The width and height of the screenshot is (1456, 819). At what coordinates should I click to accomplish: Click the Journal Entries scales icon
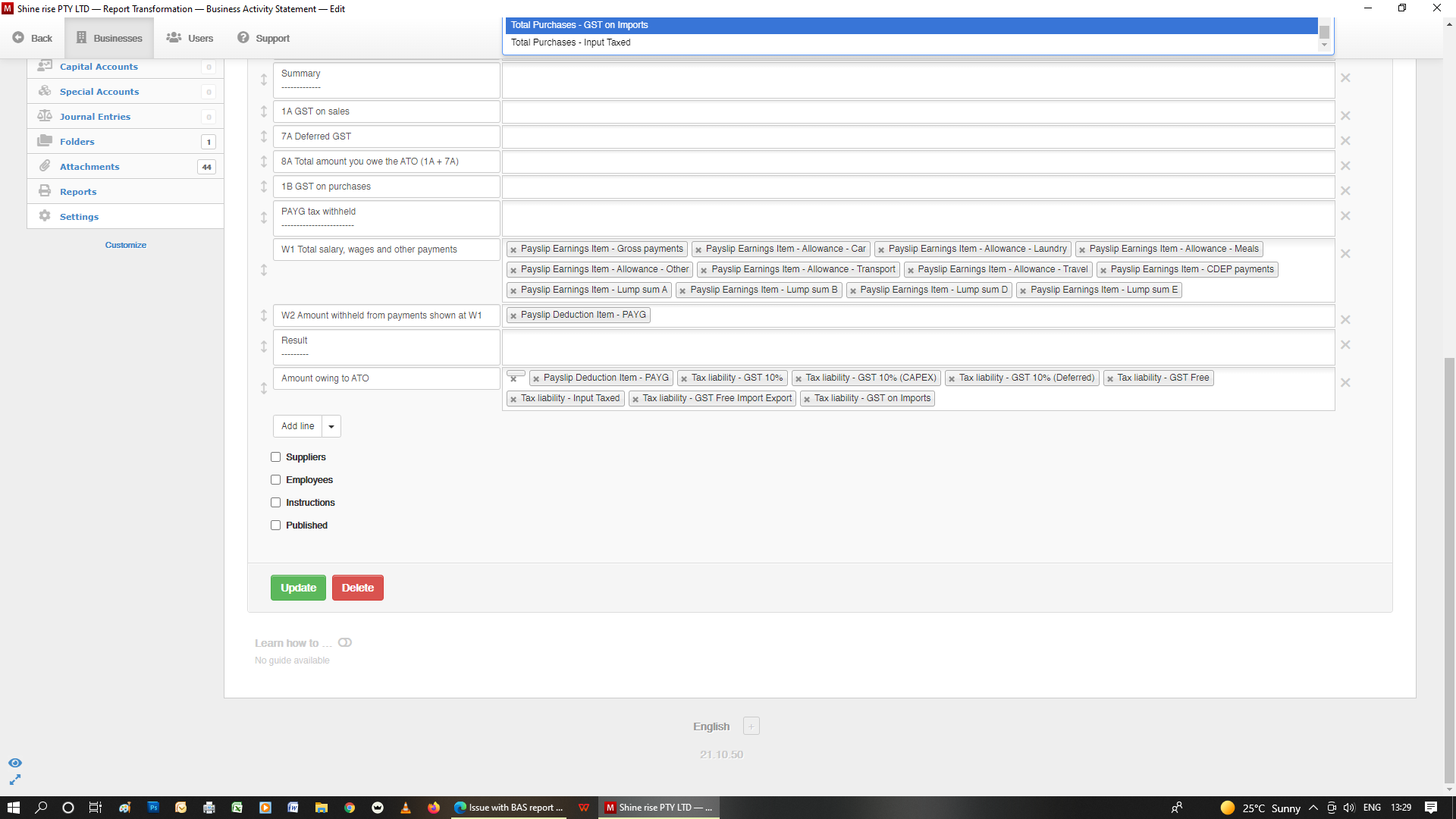pos(45,116)
